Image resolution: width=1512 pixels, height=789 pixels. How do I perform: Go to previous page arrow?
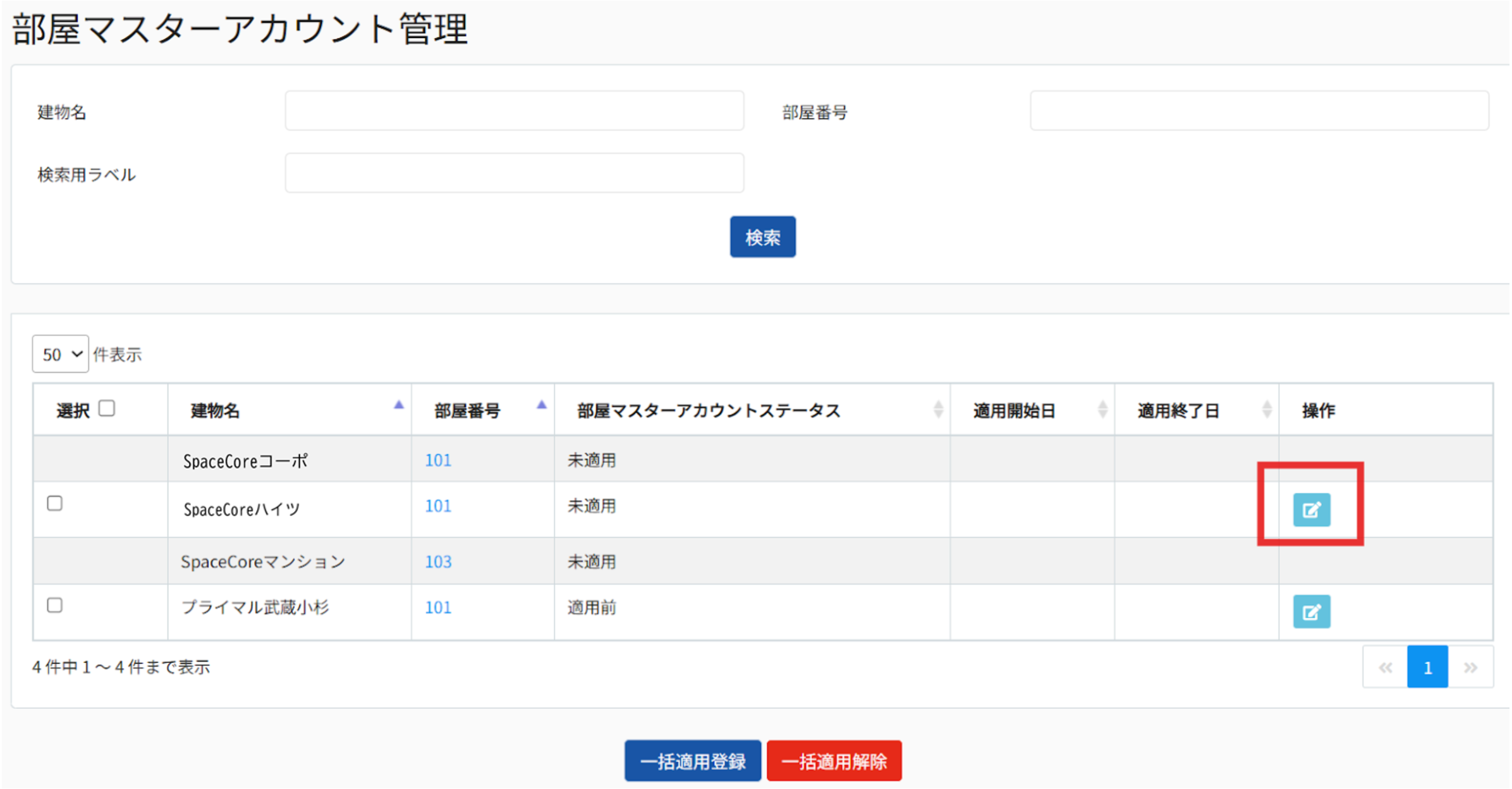(x=1385, y=667)
